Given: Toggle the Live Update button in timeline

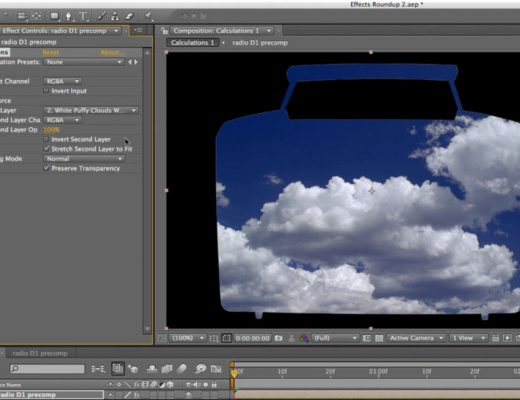Looking at the screenshot, I should coord(117,369).
